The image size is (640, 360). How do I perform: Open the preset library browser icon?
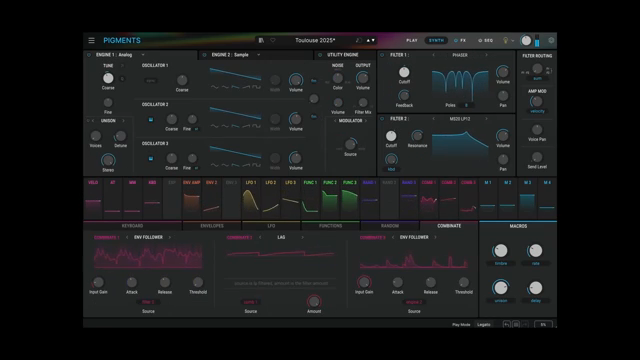coord(261,40)
